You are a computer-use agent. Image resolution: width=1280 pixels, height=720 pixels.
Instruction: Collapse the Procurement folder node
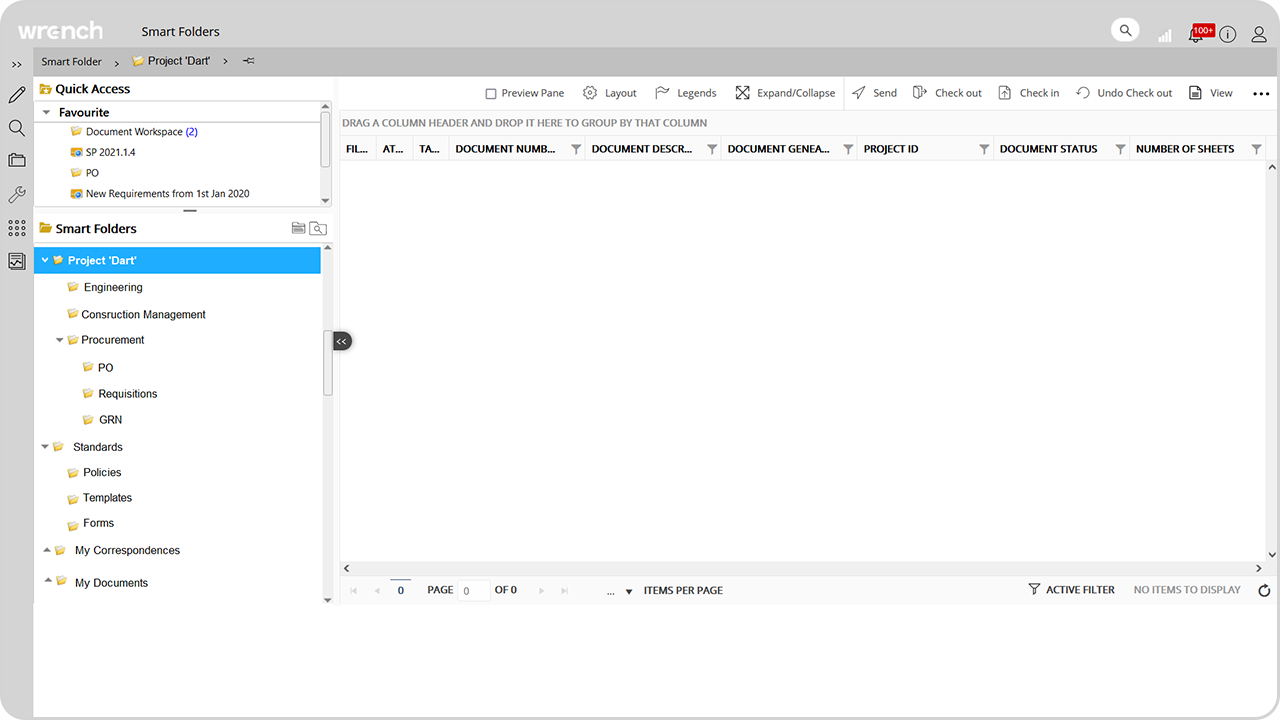coord(60,340)
